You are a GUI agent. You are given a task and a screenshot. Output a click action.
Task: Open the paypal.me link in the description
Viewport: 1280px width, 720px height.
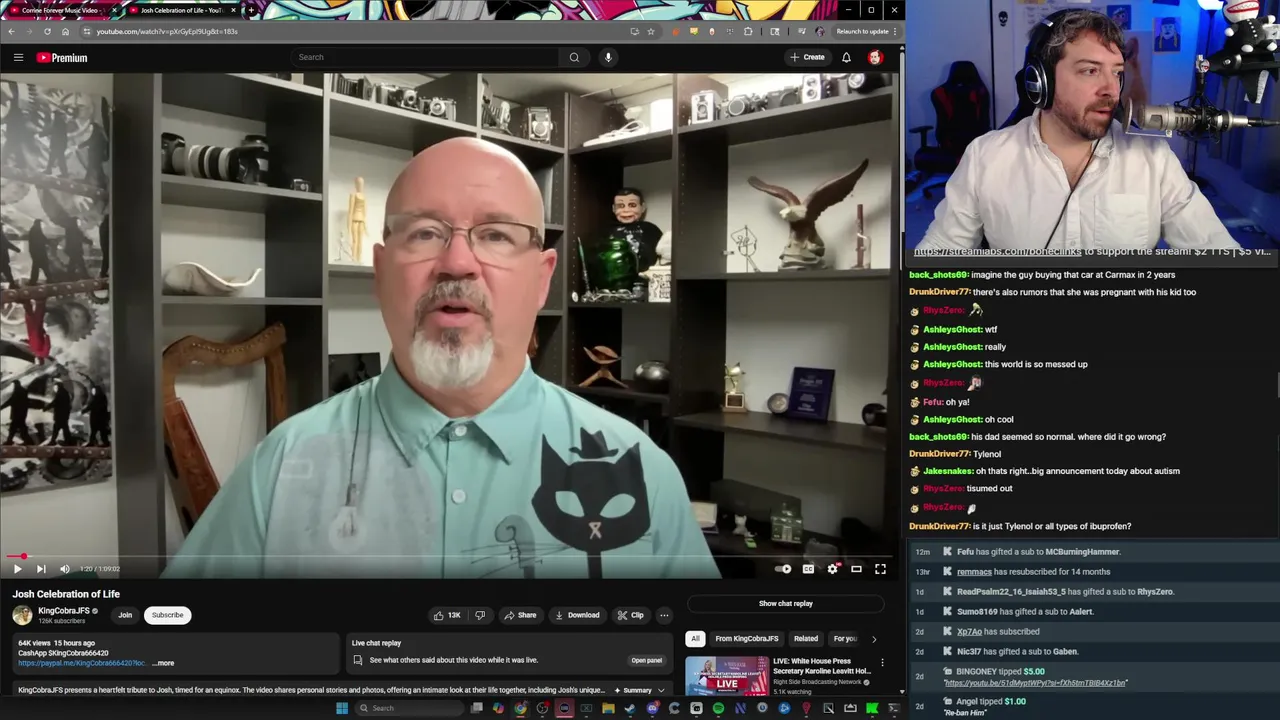coord(82,663)
